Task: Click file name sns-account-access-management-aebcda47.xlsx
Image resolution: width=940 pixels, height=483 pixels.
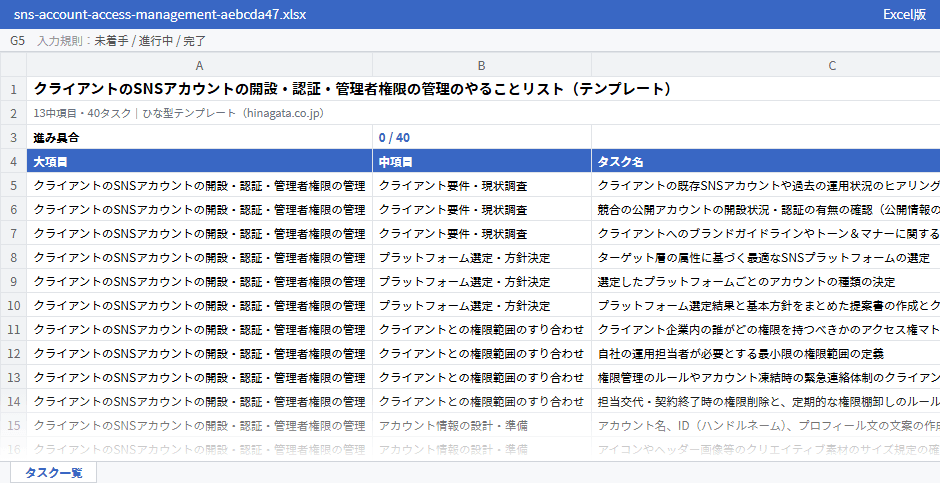Action: [160, 14]
